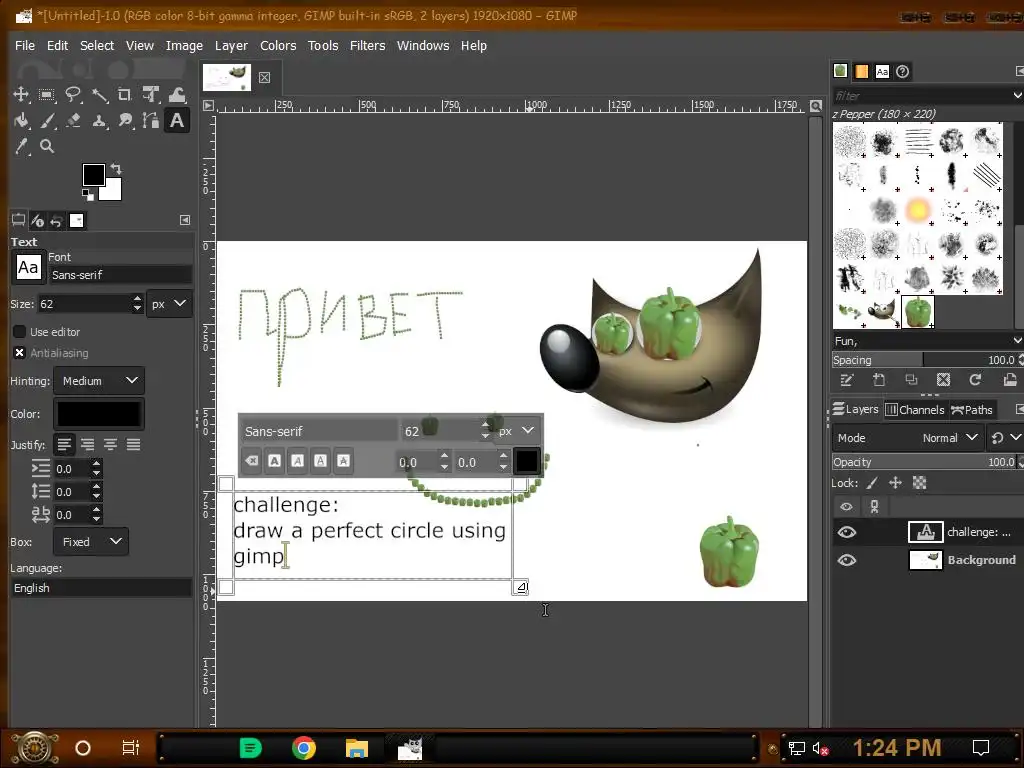The height and width of the screenshot is (768, 1024).
Task: Select the Clone stamp tool
Action: point(99,121)
